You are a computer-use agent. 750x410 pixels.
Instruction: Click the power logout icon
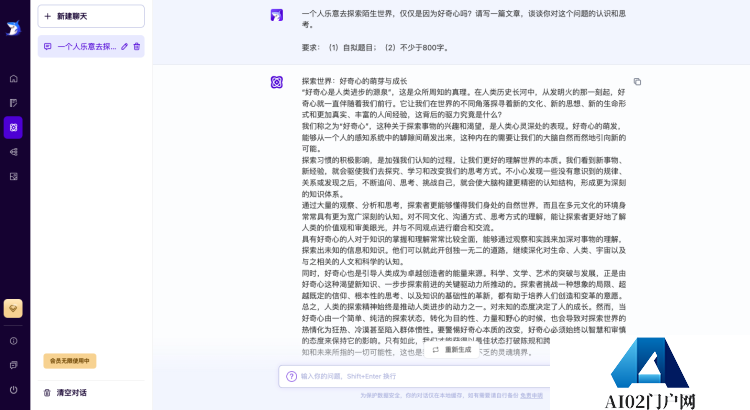pyautogui.click(x=13, y=390)
